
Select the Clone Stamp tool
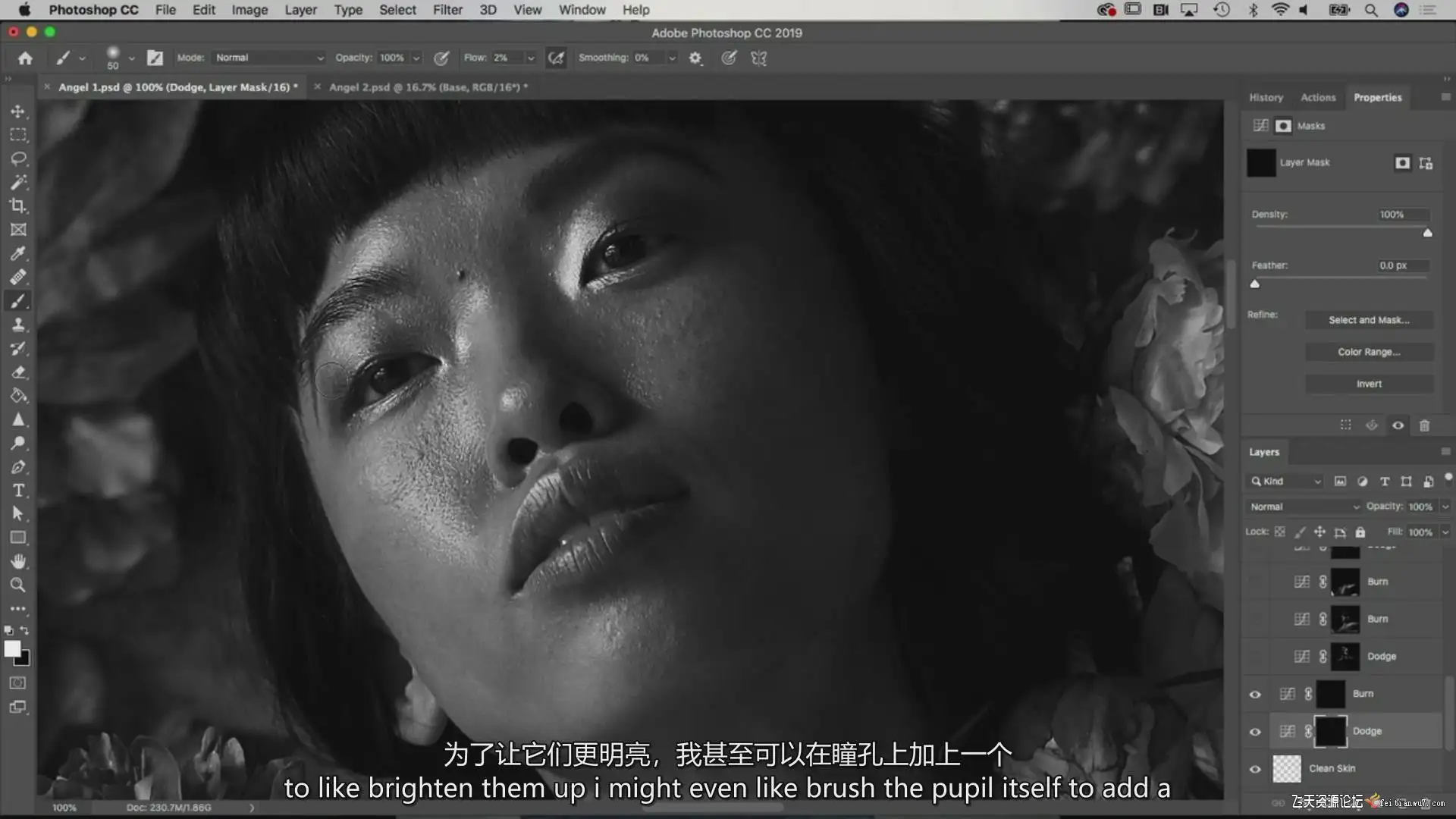[x=18, y=325]
